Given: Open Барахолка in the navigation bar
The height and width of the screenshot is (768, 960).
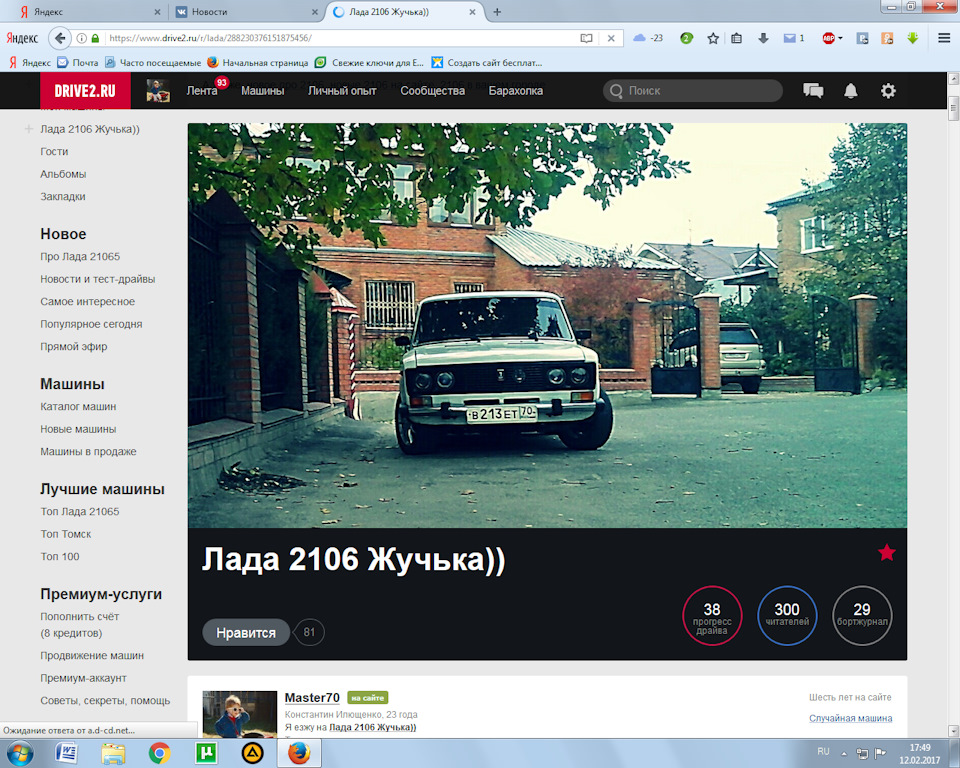Looking at the screenshot, I should click(x=516, y=91).
